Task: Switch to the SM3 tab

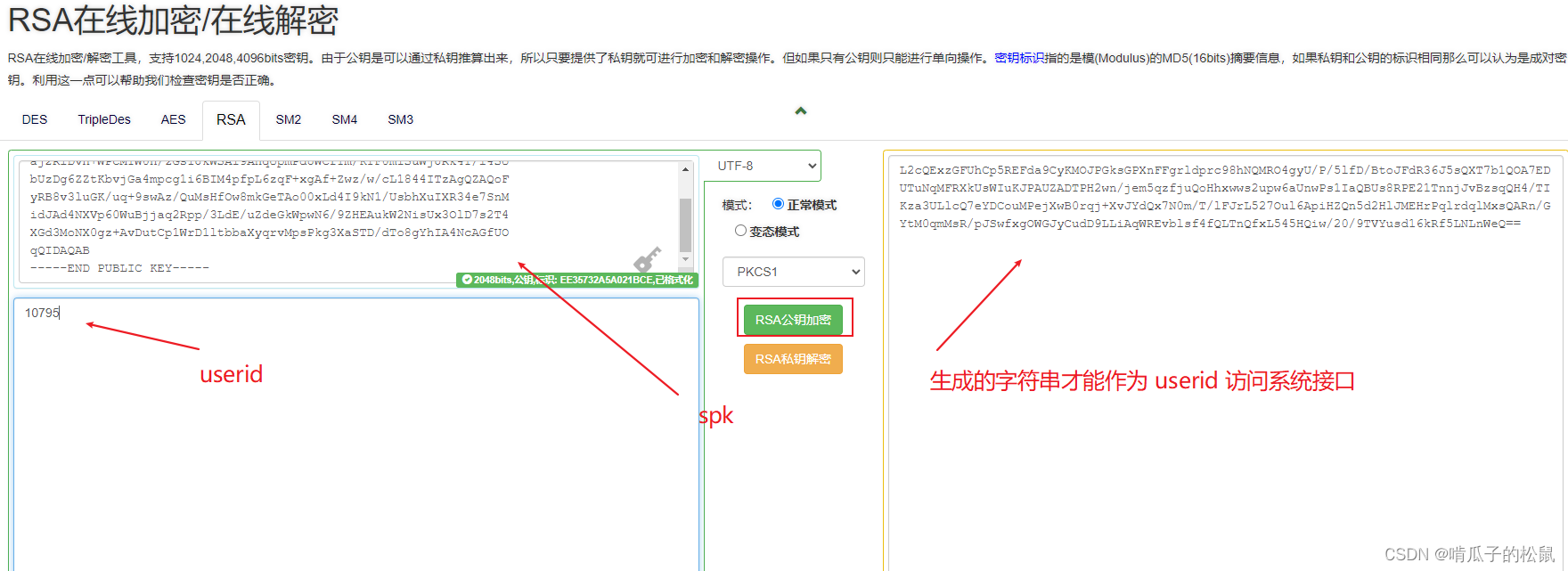Action: pyautogui.click(x=401, y=119)
